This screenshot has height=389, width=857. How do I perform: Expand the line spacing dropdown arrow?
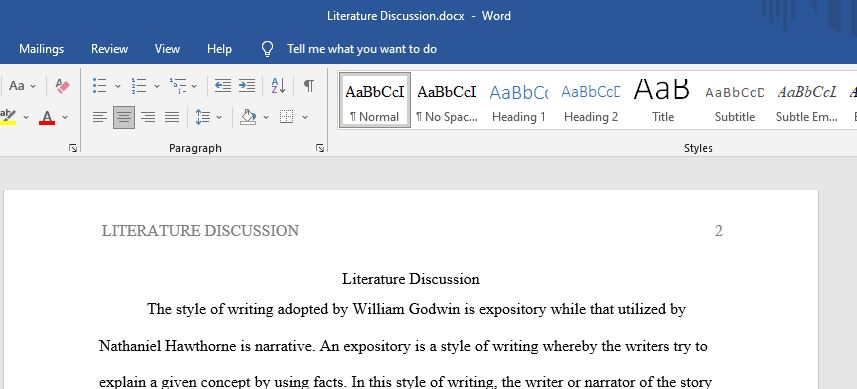pos(219,117)
